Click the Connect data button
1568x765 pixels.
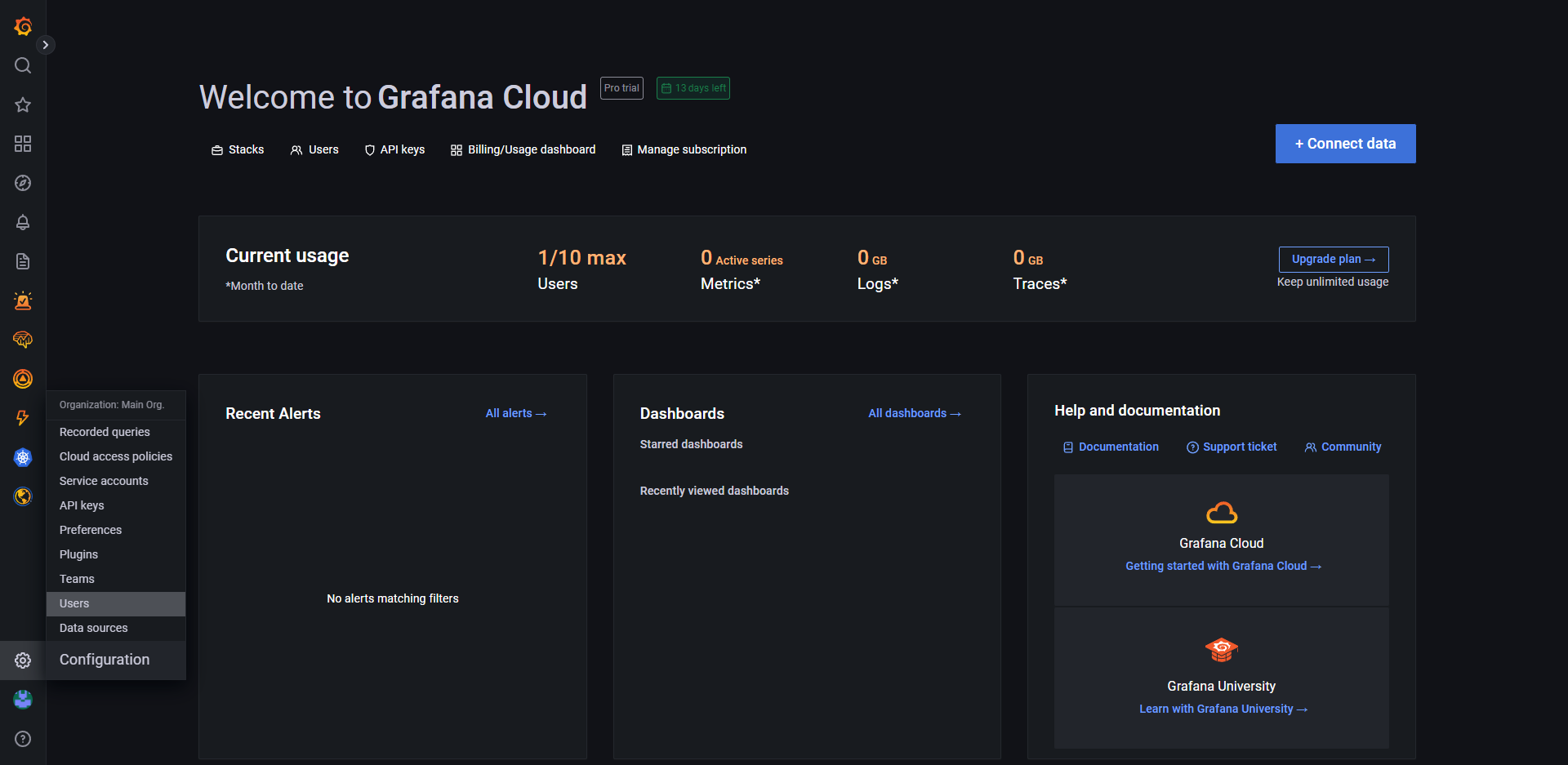click(x=1346, y=144)
